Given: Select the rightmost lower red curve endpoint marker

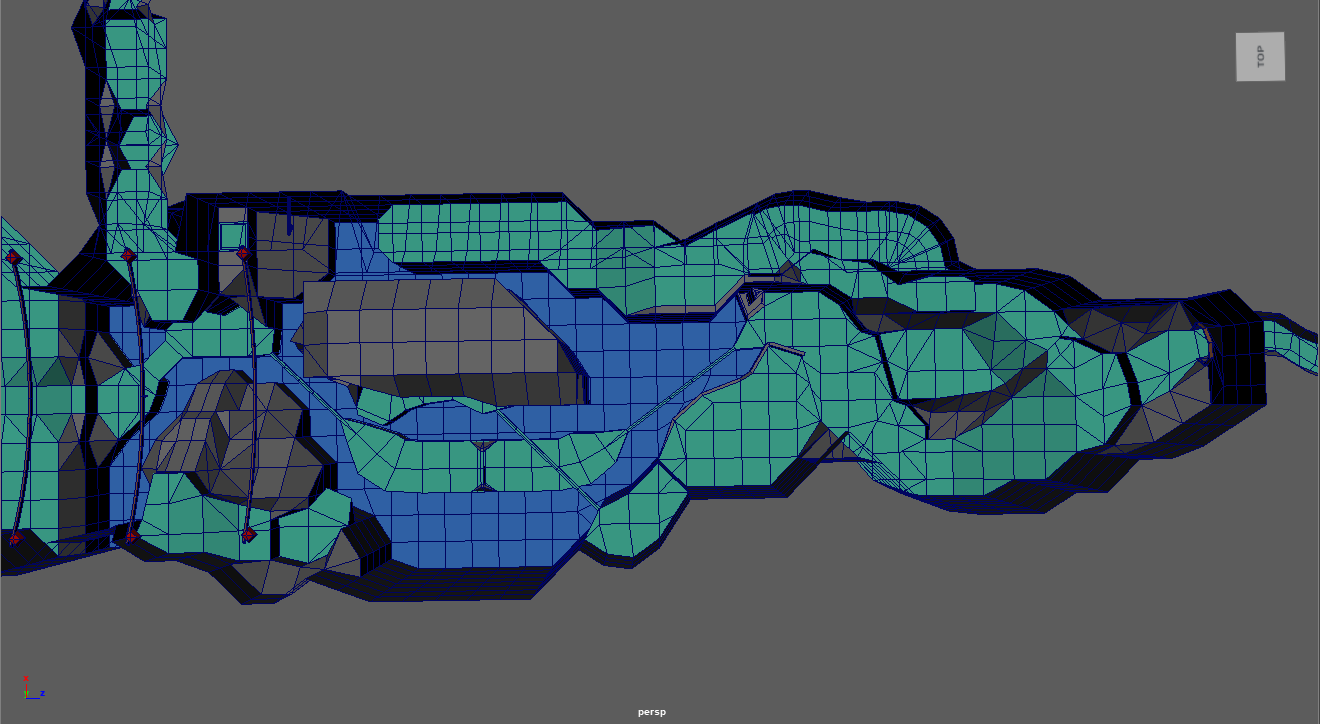Looking at the screenshot, I should 248,536.
